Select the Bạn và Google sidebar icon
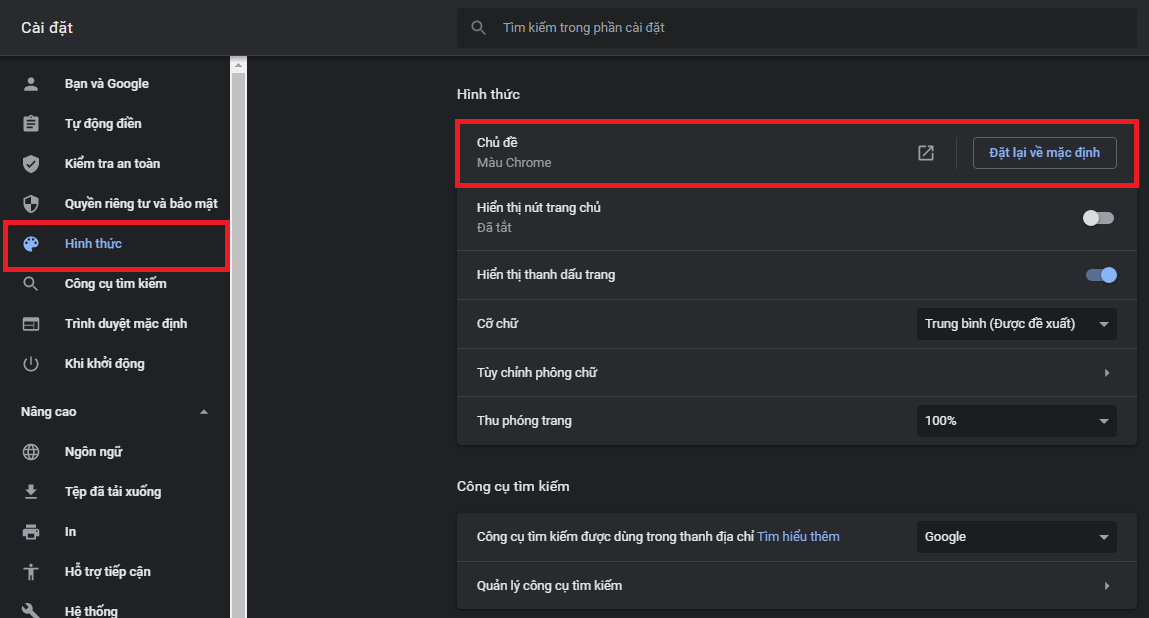The image size is (1149, 618). [x=31, y=83]
